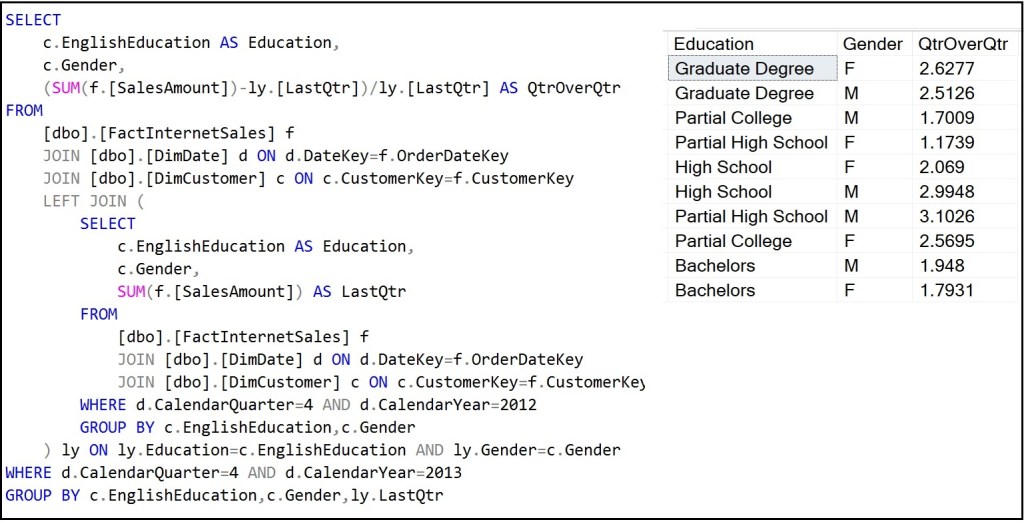Select the cell with value 1.948

[941, 266]
